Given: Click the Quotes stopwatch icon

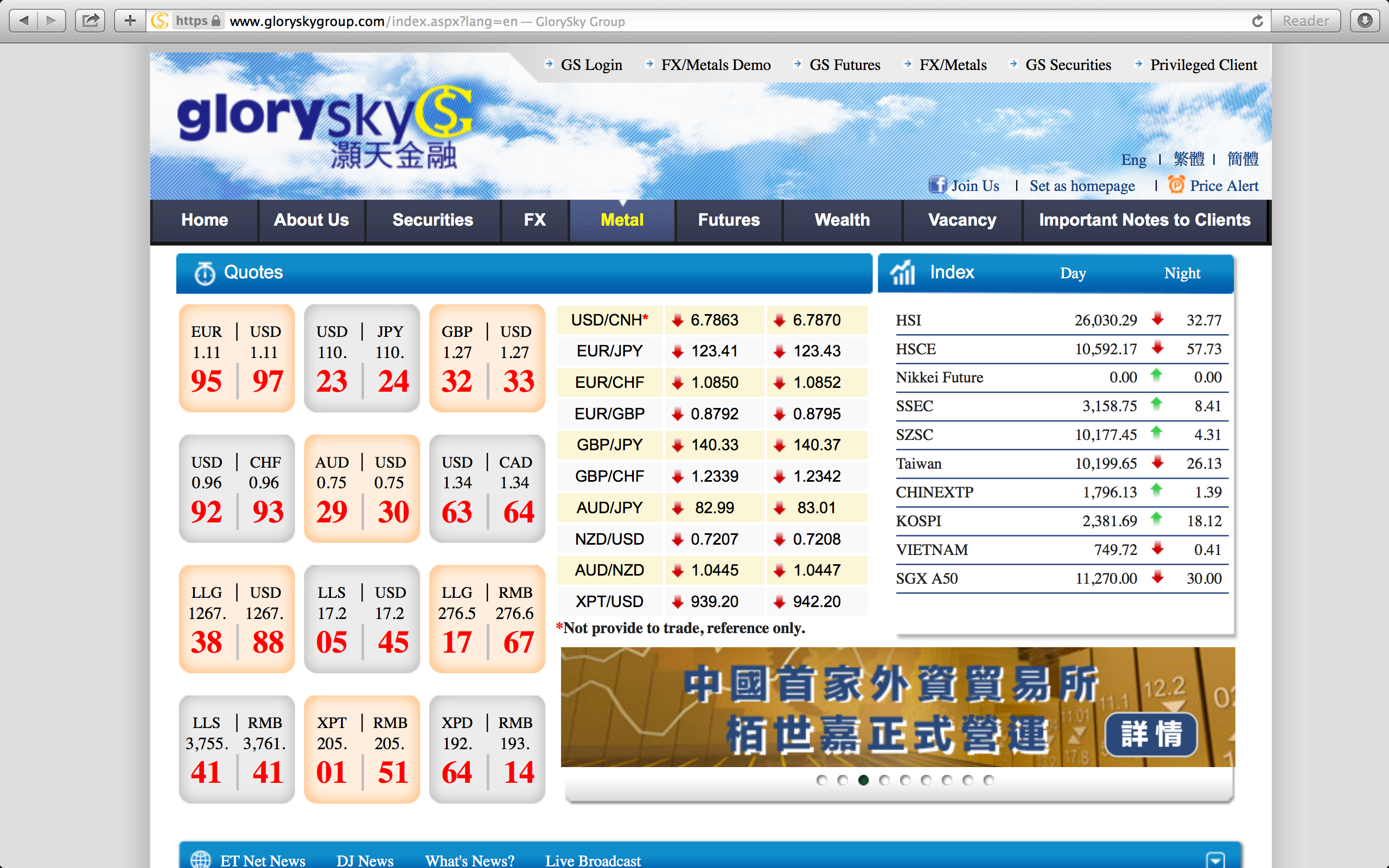Looking at the screenshot, I should tap(205, 273).
